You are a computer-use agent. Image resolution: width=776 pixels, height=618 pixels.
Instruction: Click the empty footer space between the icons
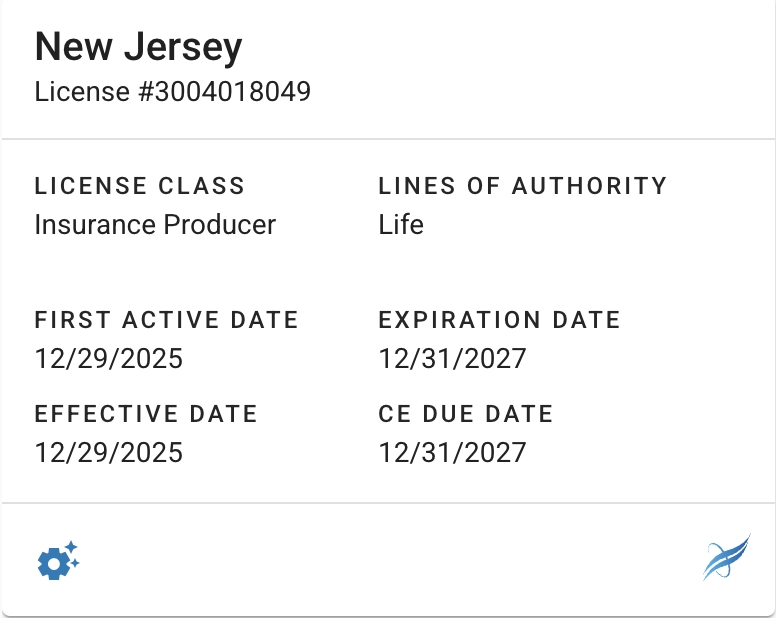388,560
